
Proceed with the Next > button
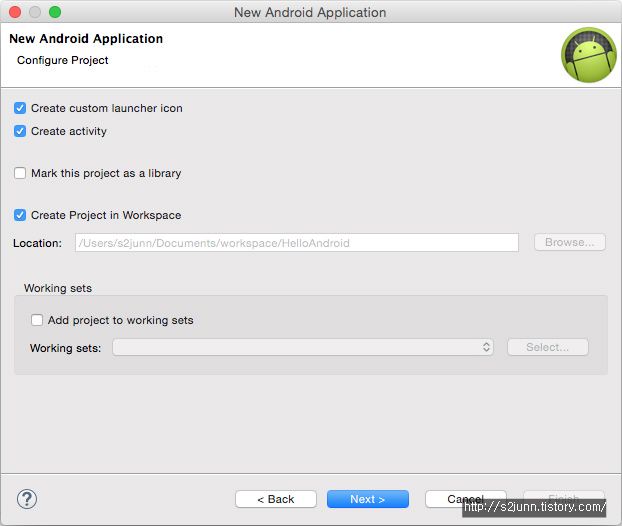point(368,499)
